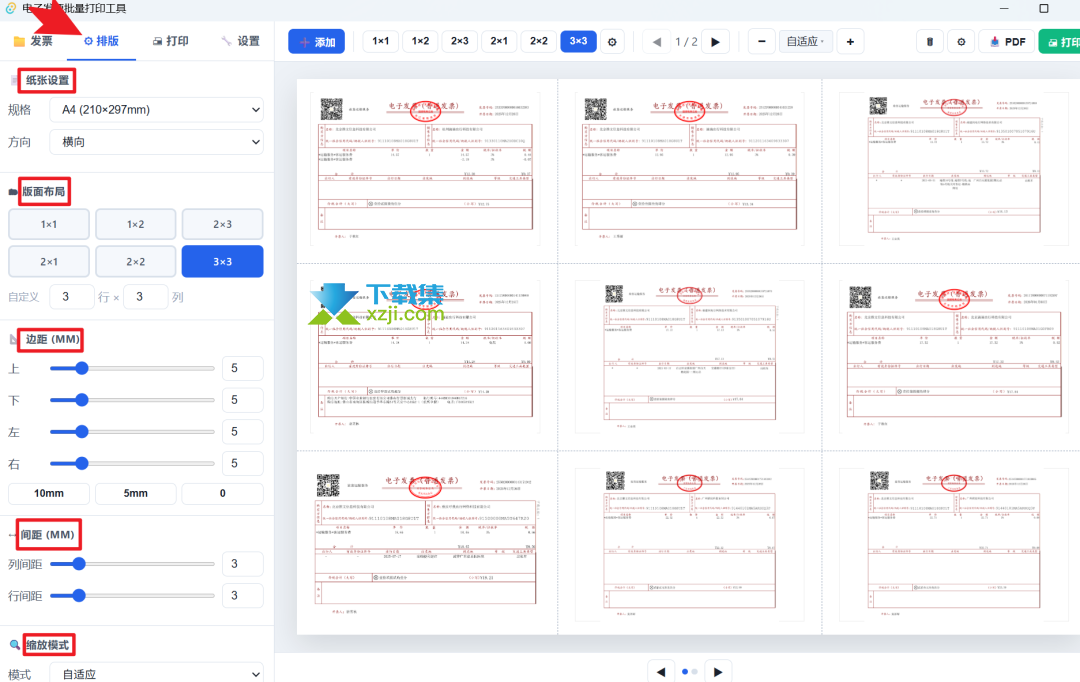Open custom layout gear next to toolbar 3×3
The width and height of the screenshot is (1080, 682).
pyautogui.click(x=612, y=41)
